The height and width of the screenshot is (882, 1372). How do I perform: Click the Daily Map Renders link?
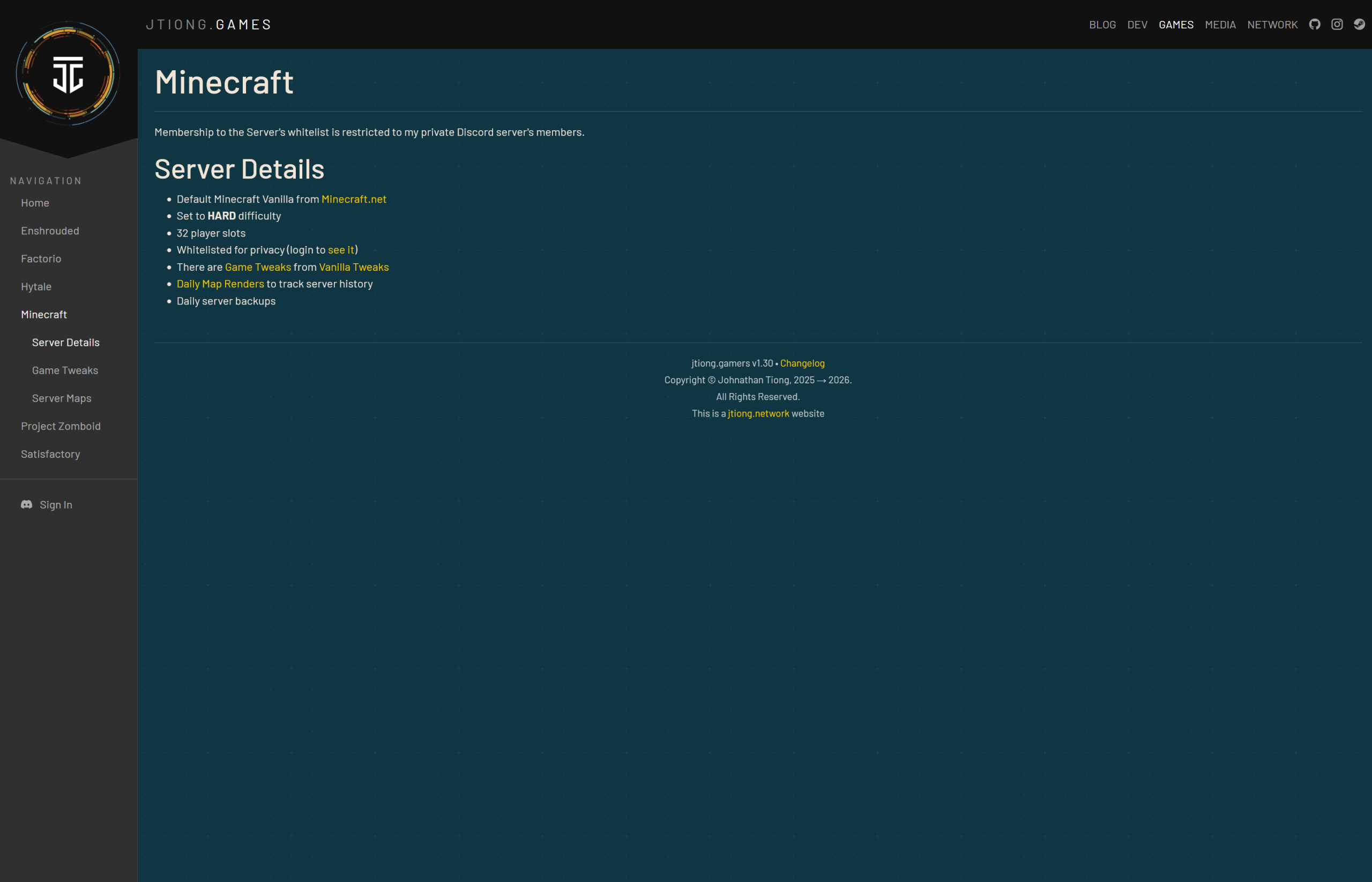click(x=220, y=284)
